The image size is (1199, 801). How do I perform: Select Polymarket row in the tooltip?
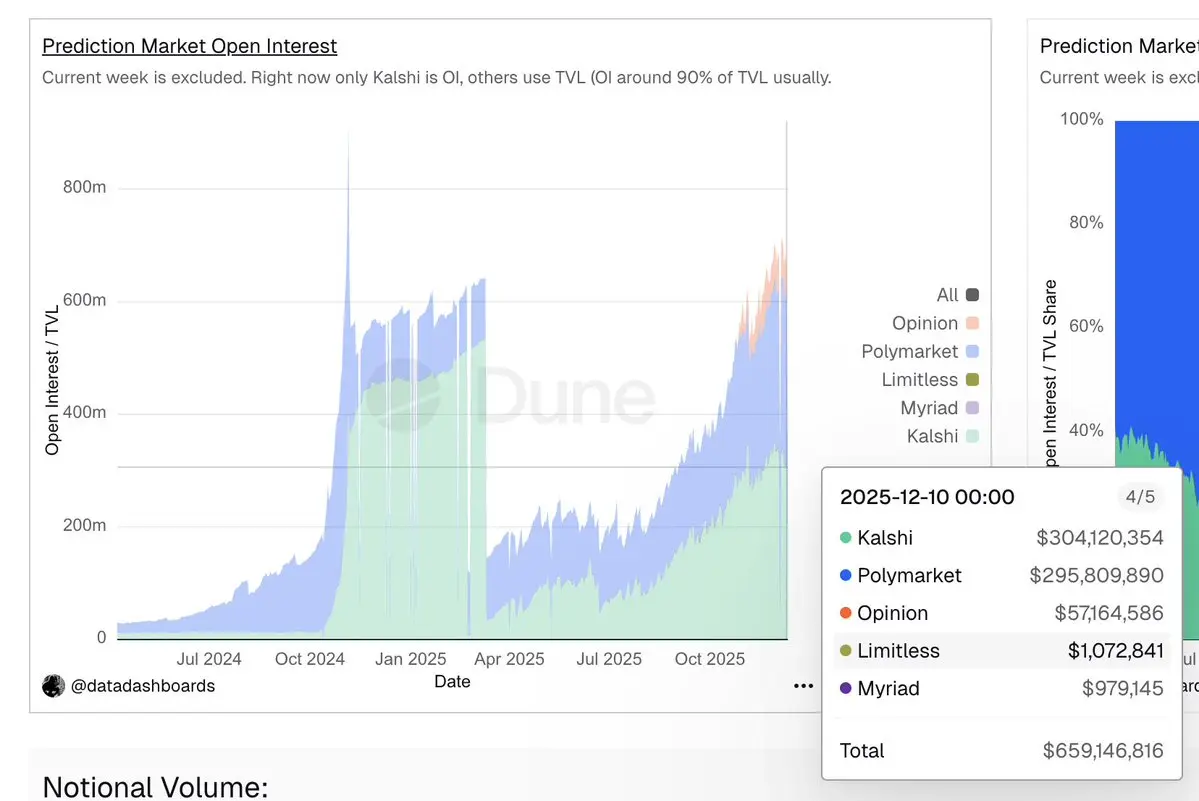tap(1002, 576)
